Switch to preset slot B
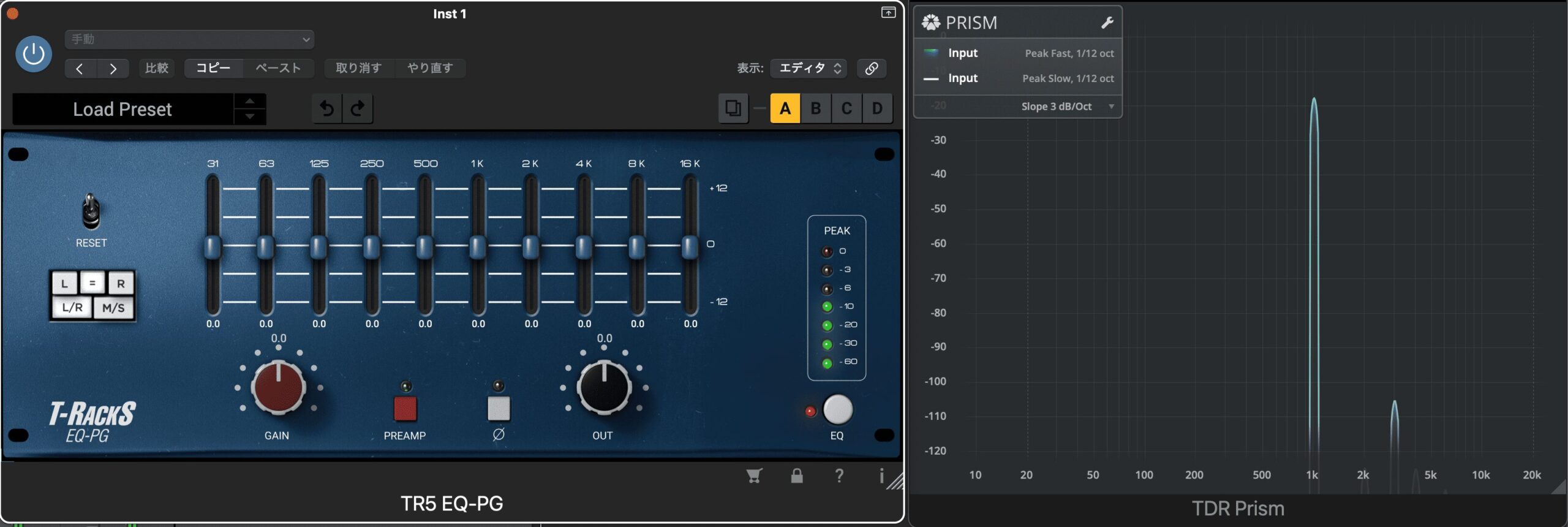1568x527 pixels. (x=815, y=108)
